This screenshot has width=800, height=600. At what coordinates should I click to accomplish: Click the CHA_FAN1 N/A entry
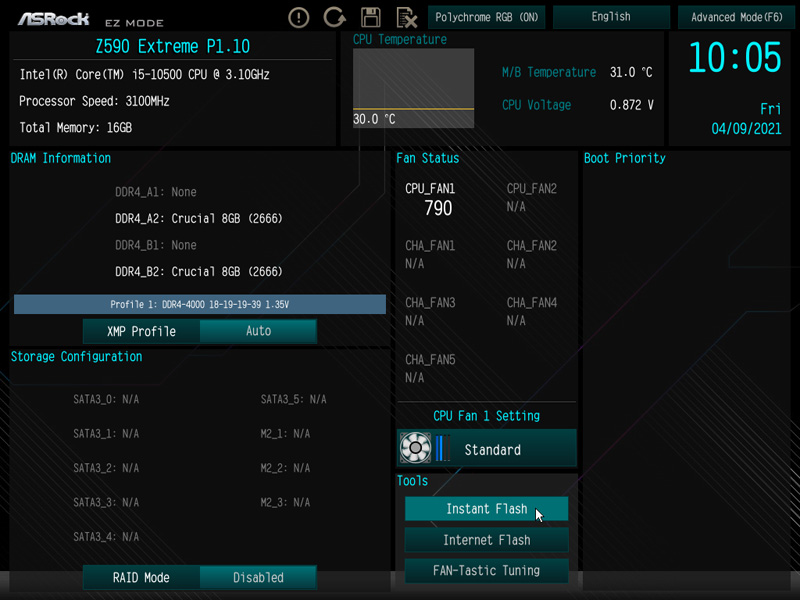click(430, 255)
